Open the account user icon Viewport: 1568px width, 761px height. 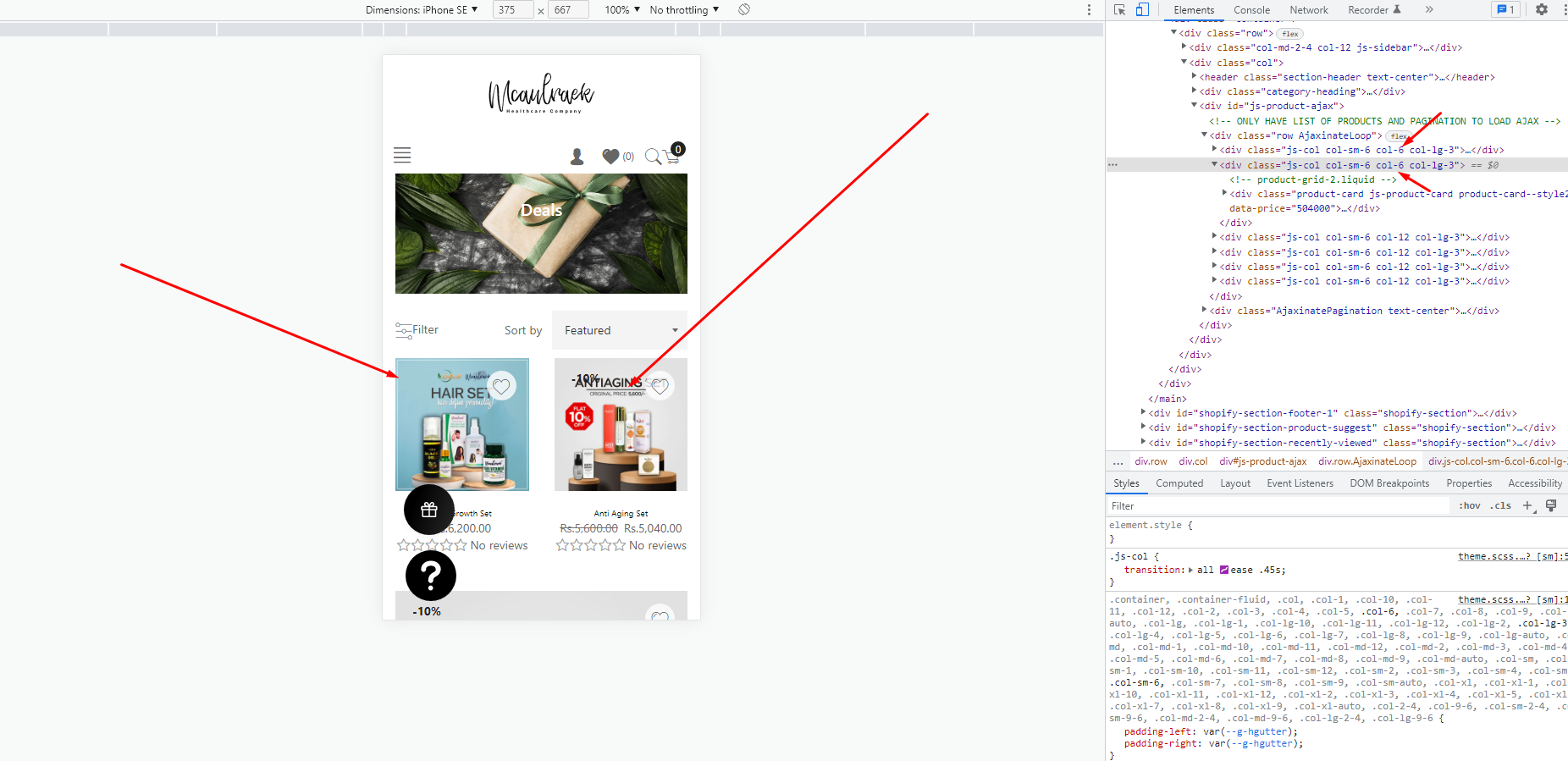[577, 157]
